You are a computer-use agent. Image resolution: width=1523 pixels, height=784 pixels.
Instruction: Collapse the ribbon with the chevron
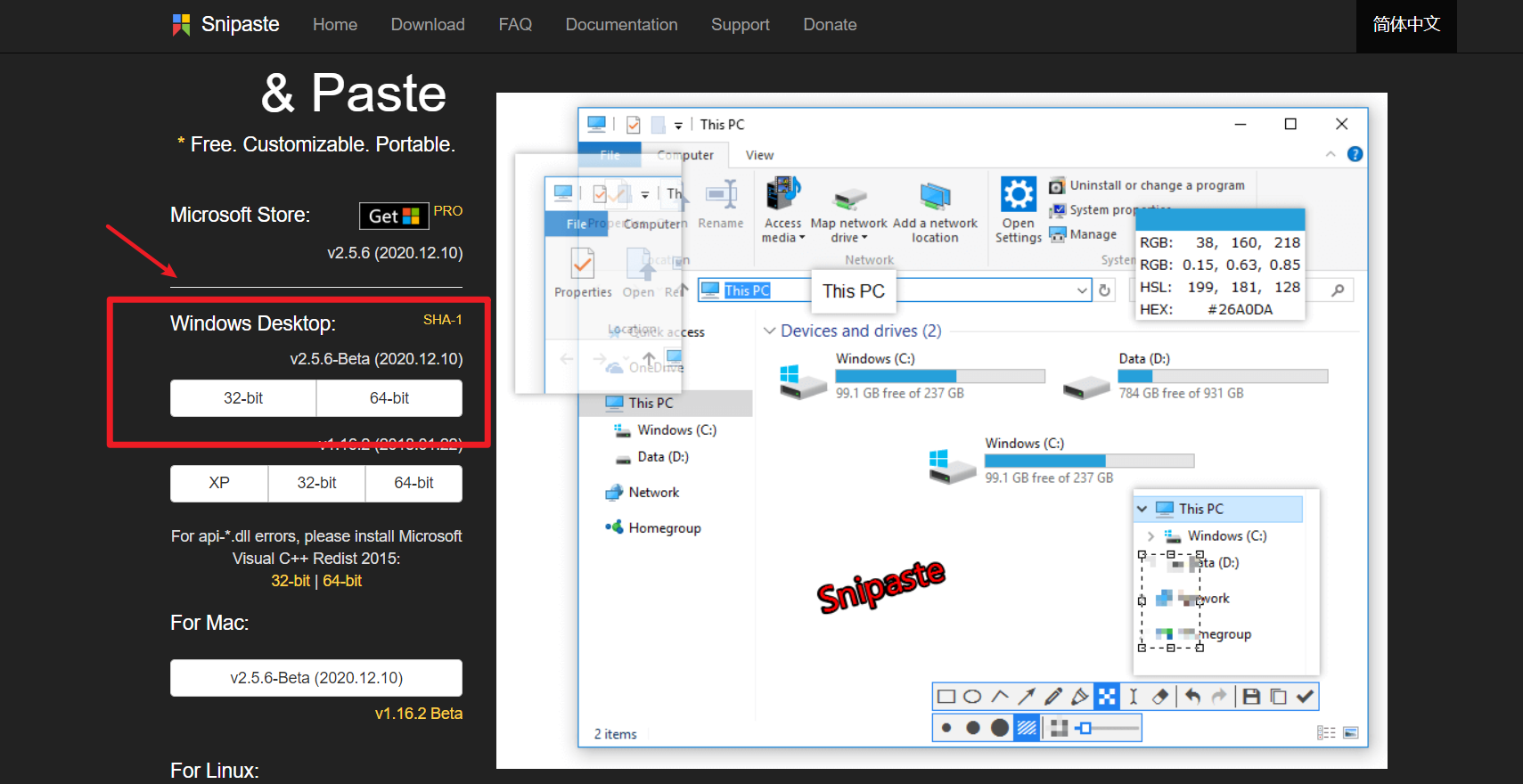1331,154
